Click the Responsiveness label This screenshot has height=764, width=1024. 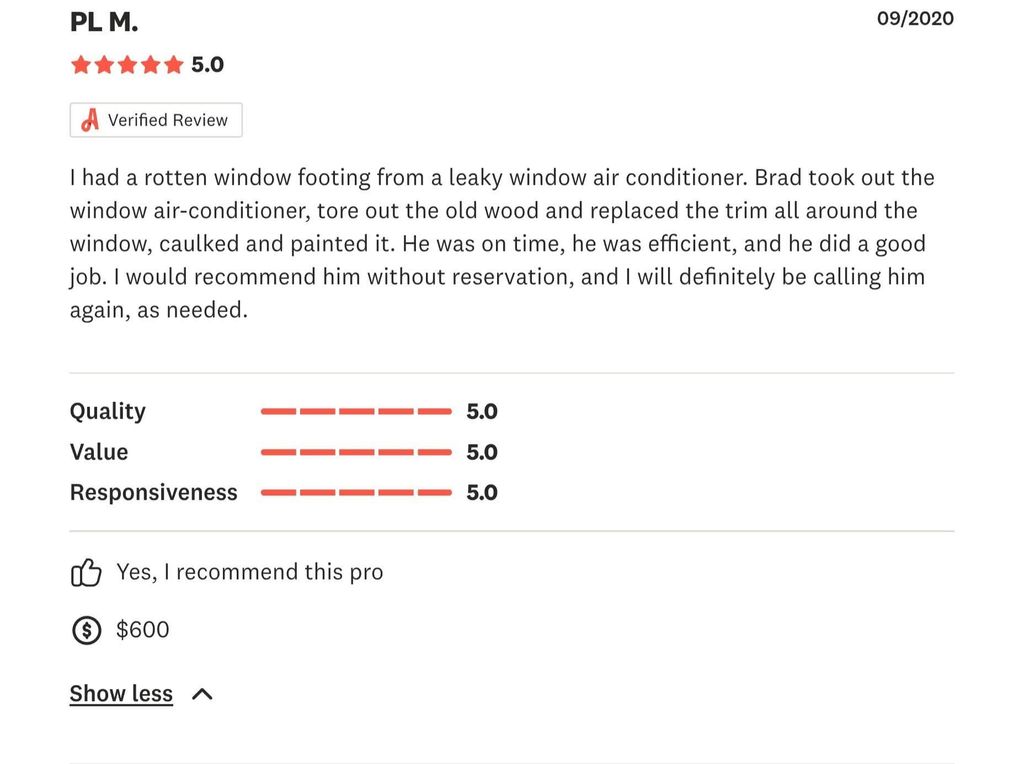(153, 492)
